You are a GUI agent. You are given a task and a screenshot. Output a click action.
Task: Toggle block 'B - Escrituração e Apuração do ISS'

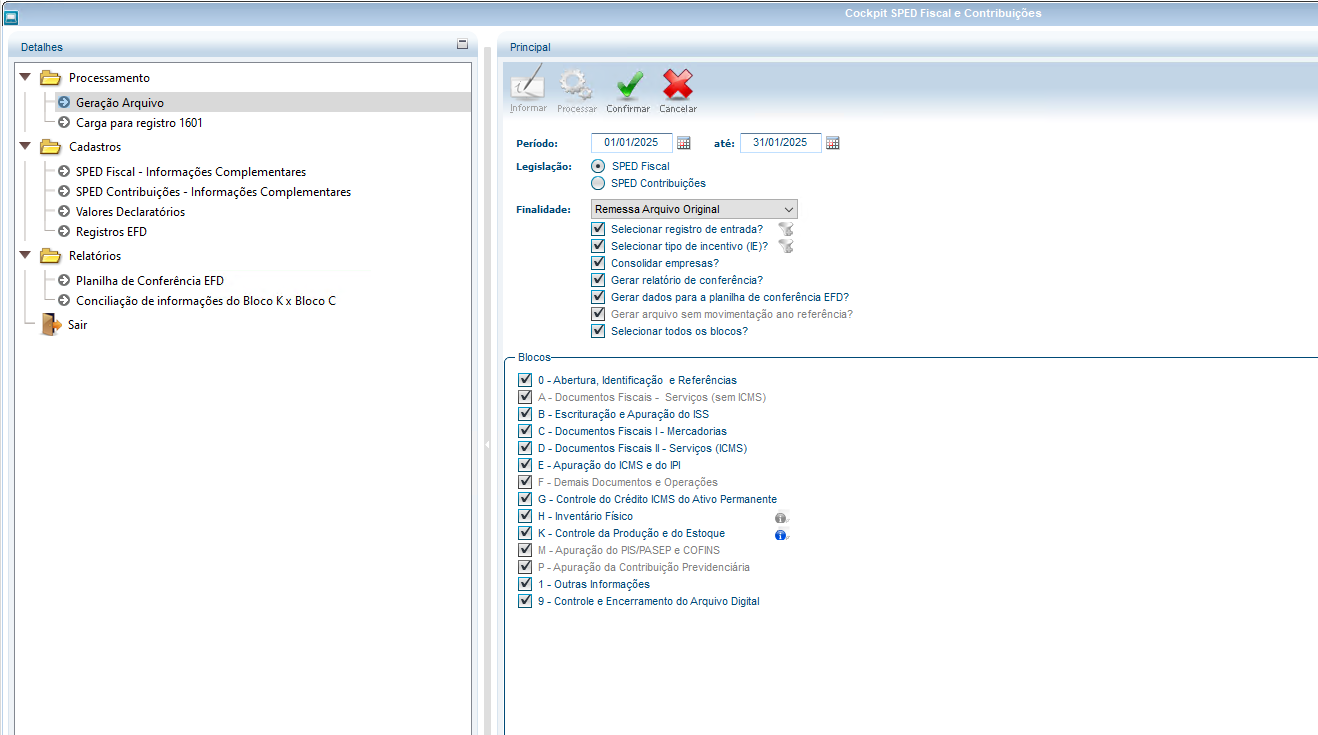click(525, 414)
